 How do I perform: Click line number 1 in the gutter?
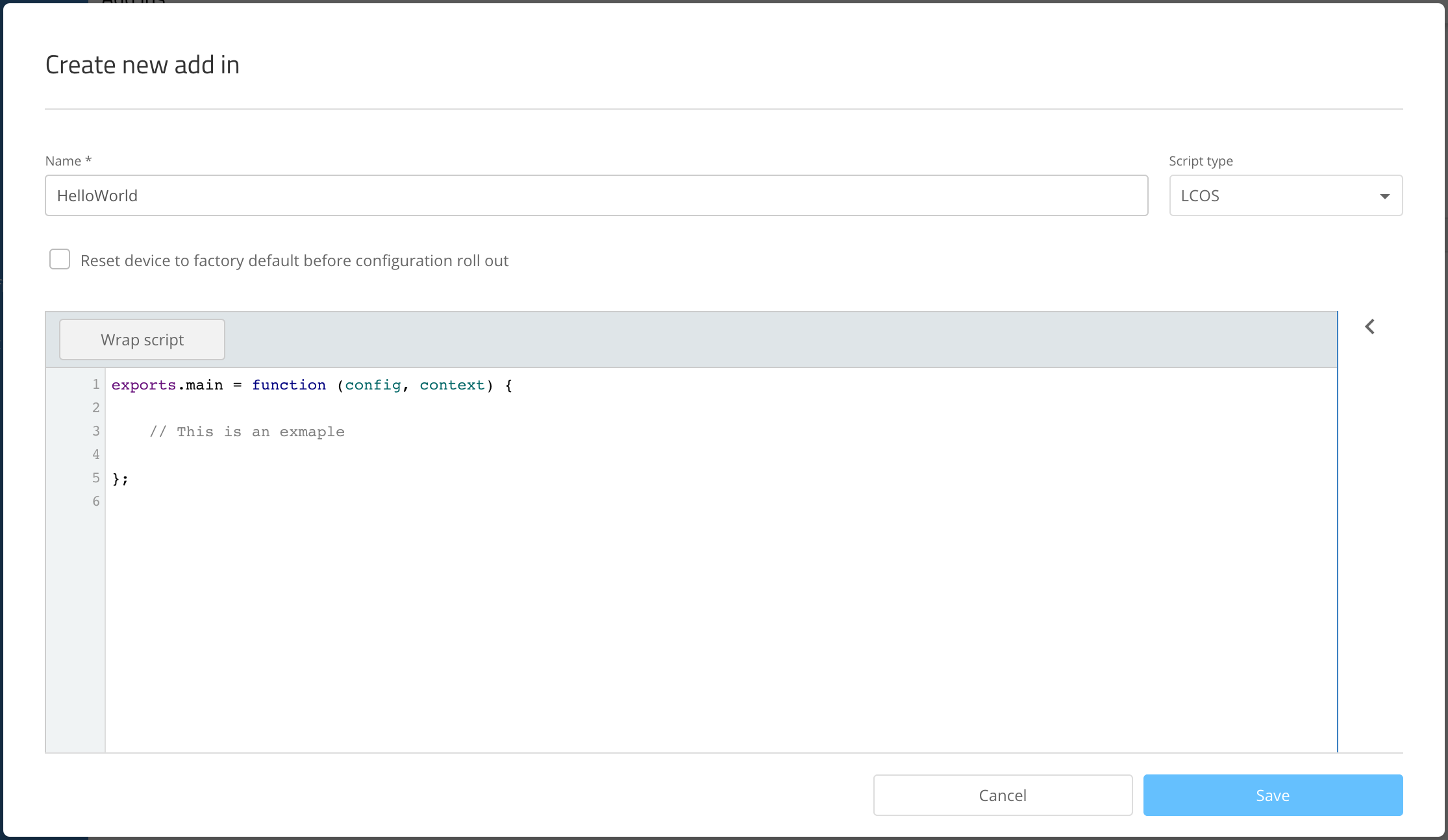point(96,385)
